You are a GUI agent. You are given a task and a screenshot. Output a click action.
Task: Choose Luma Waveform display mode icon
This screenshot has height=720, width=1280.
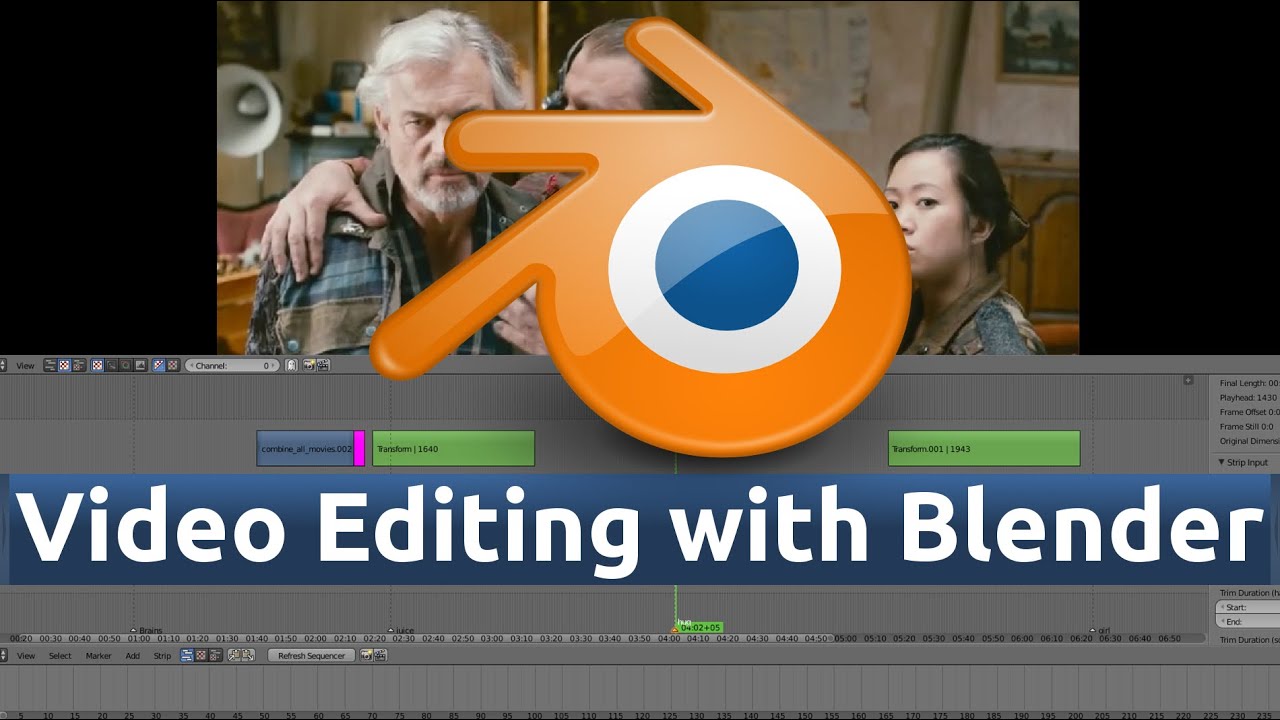pyautogui.click(x=112, y=366)
